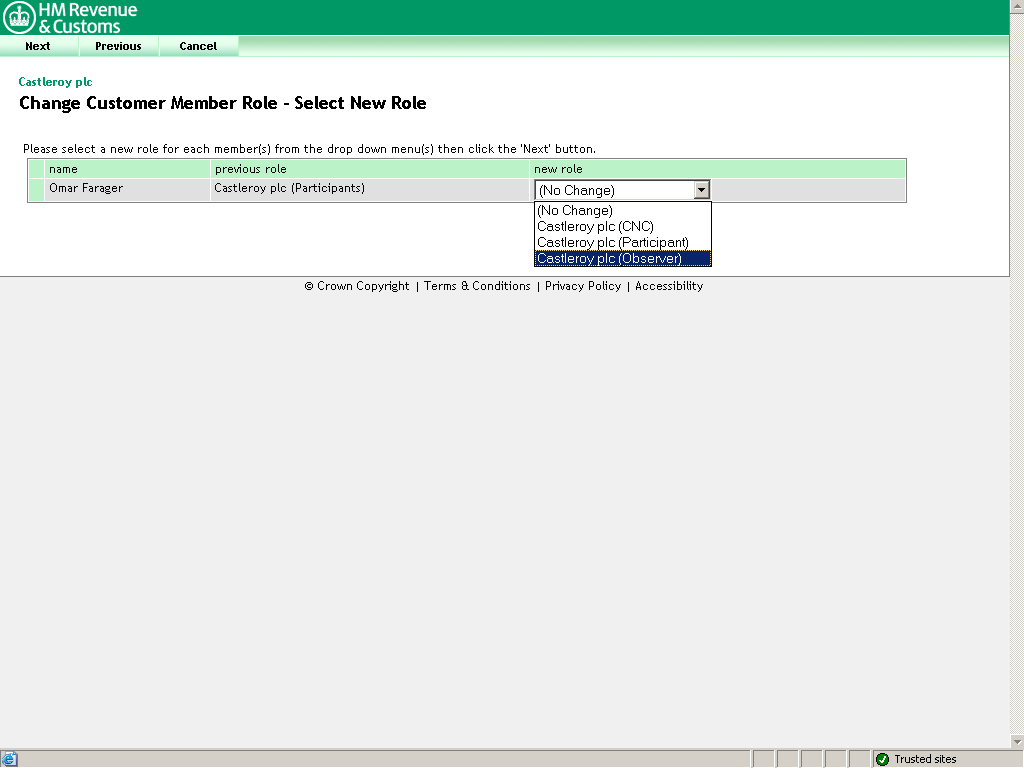1024x768 pixels.
Task: Open the Crown Copyright footer link
Action: point(357,286)
